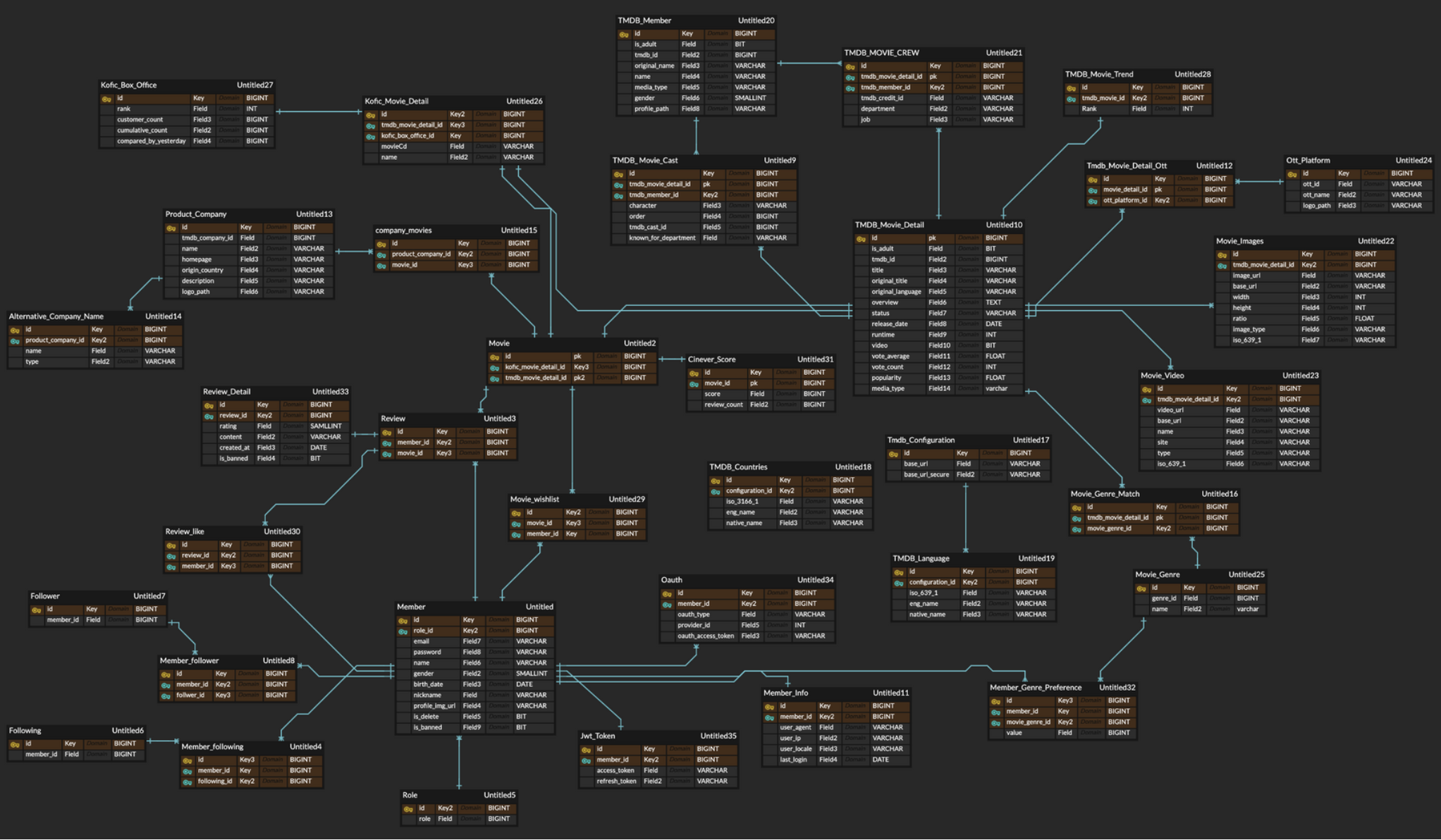Click the base_url_secure column in Tmdb_Configuration
This screenshot has width=1441, height=840.
[x=926, y=475]
